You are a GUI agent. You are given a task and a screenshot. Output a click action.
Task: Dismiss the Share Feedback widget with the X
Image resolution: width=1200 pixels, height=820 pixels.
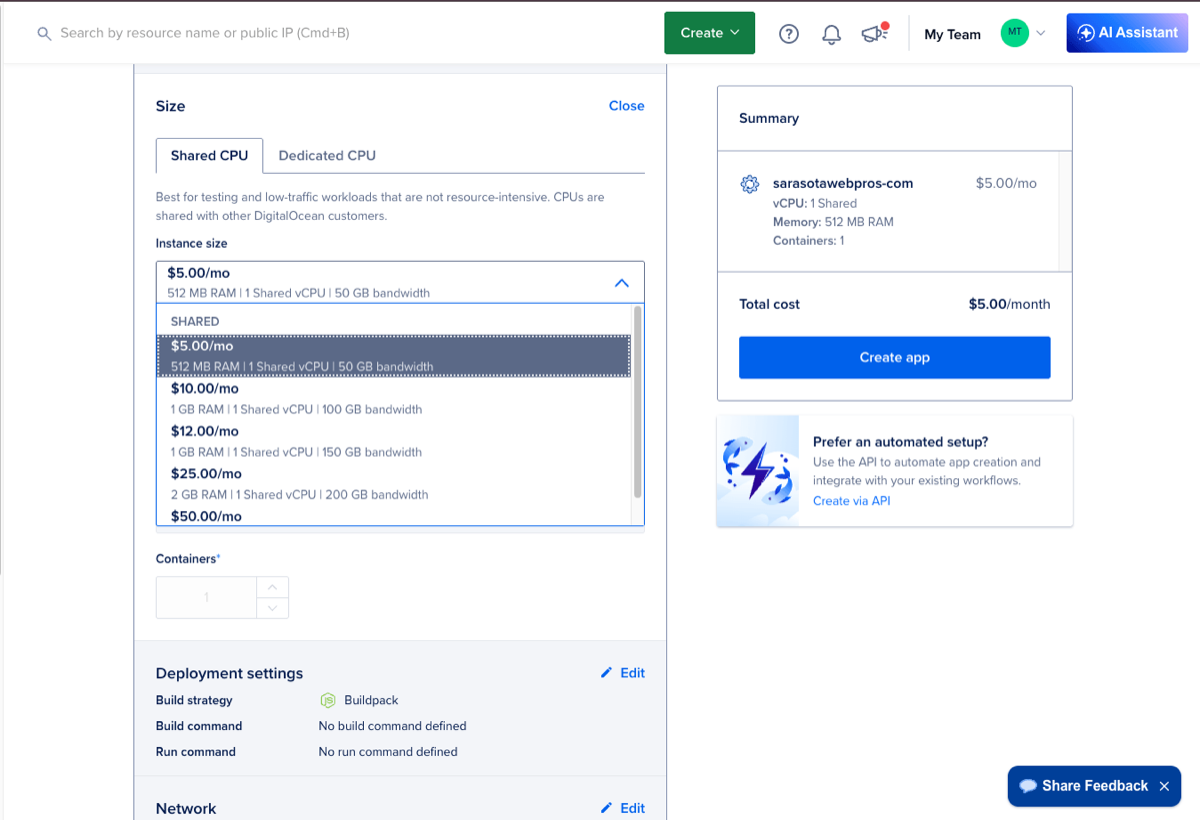point(1164,786)
